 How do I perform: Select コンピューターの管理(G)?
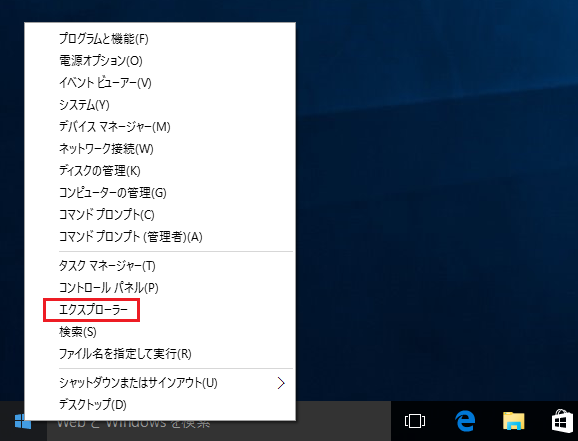pyautogui.click(x=160, y=192)
